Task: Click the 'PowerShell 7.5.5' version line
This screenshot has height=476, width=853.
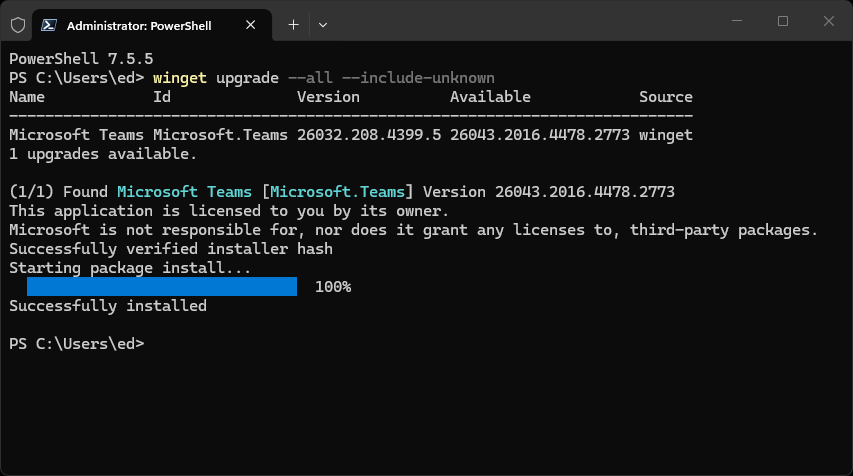Action: (x=81, y=59)
